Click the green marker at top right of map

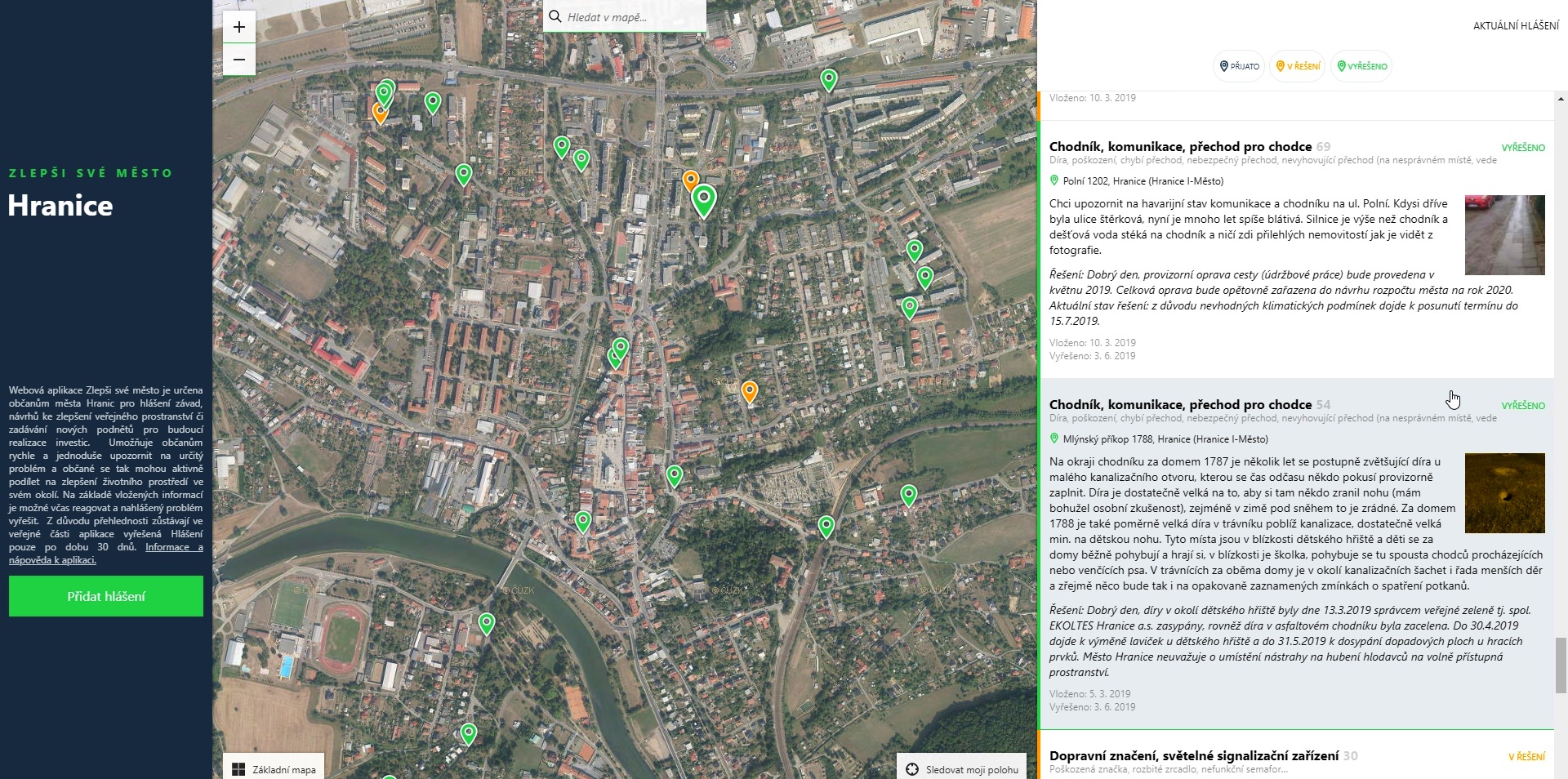click(829, 80)
